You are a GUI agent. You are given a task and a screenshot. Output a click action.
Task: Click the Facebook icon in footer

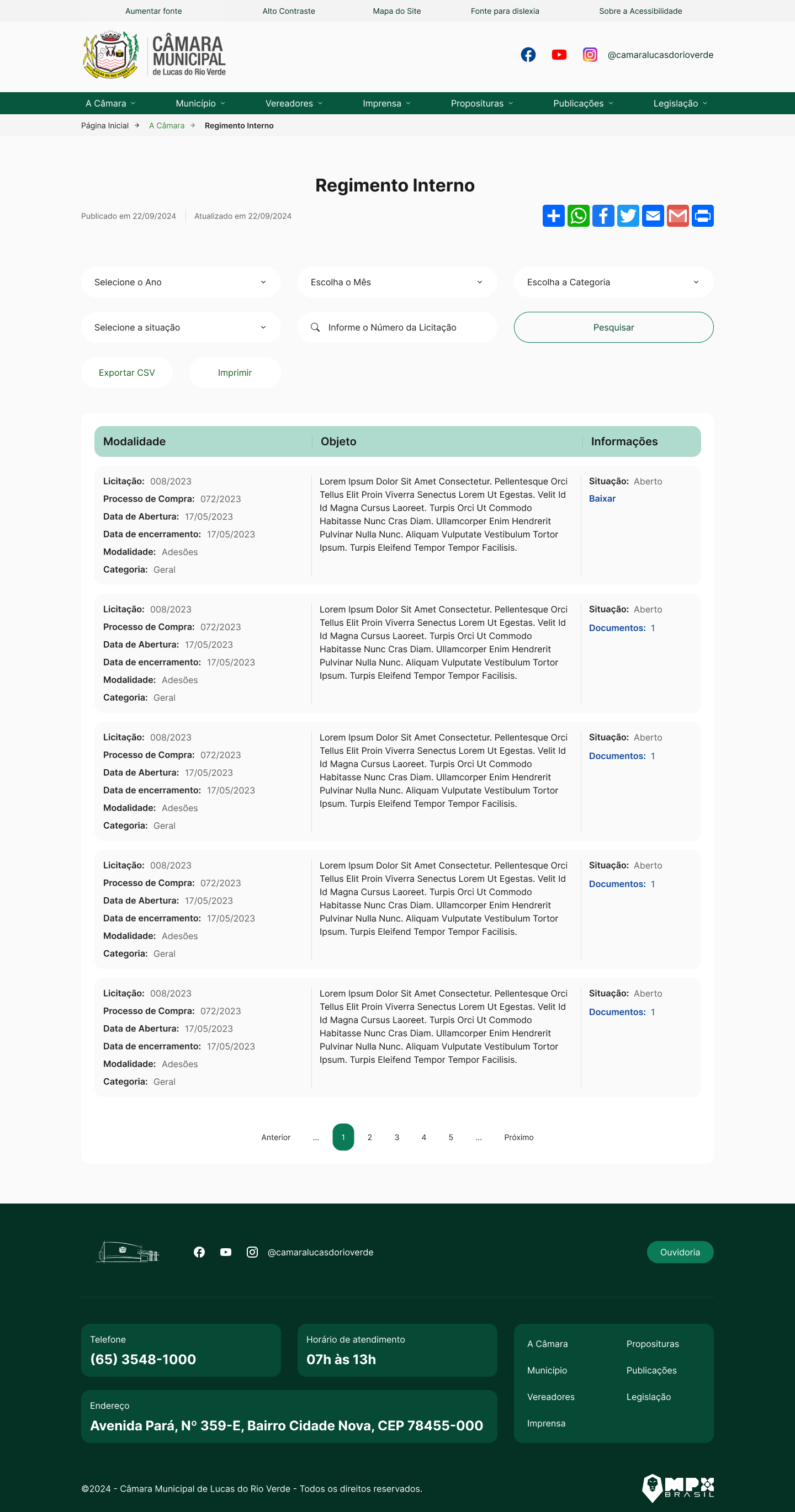(x=199, y=1252)
